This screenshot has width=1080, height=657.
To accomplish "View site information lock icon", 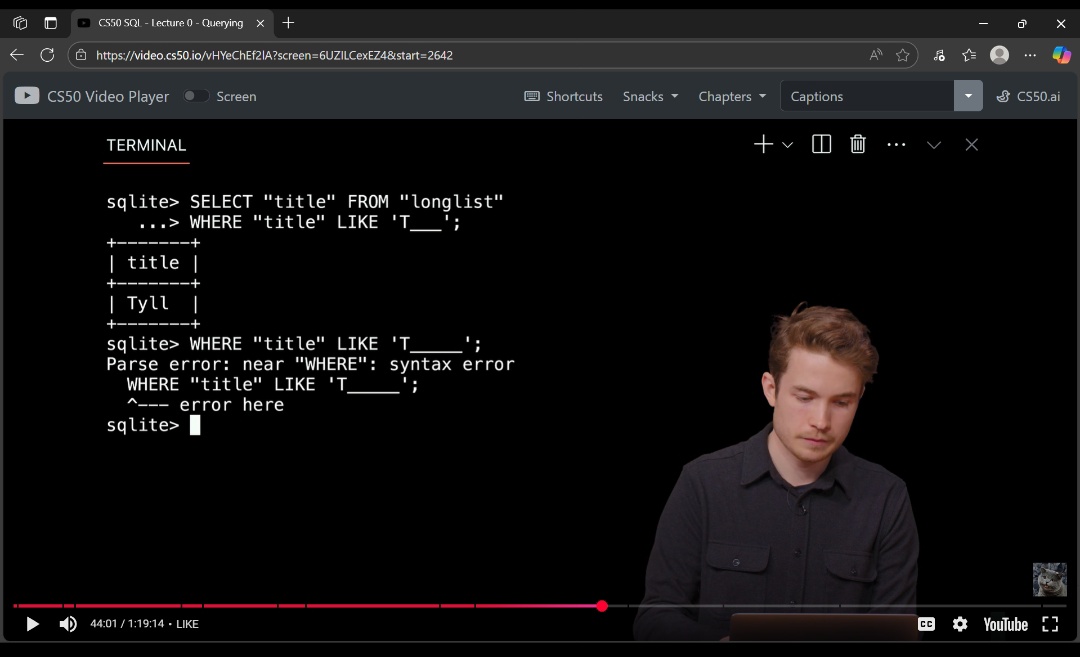I will tap(81, 55).
